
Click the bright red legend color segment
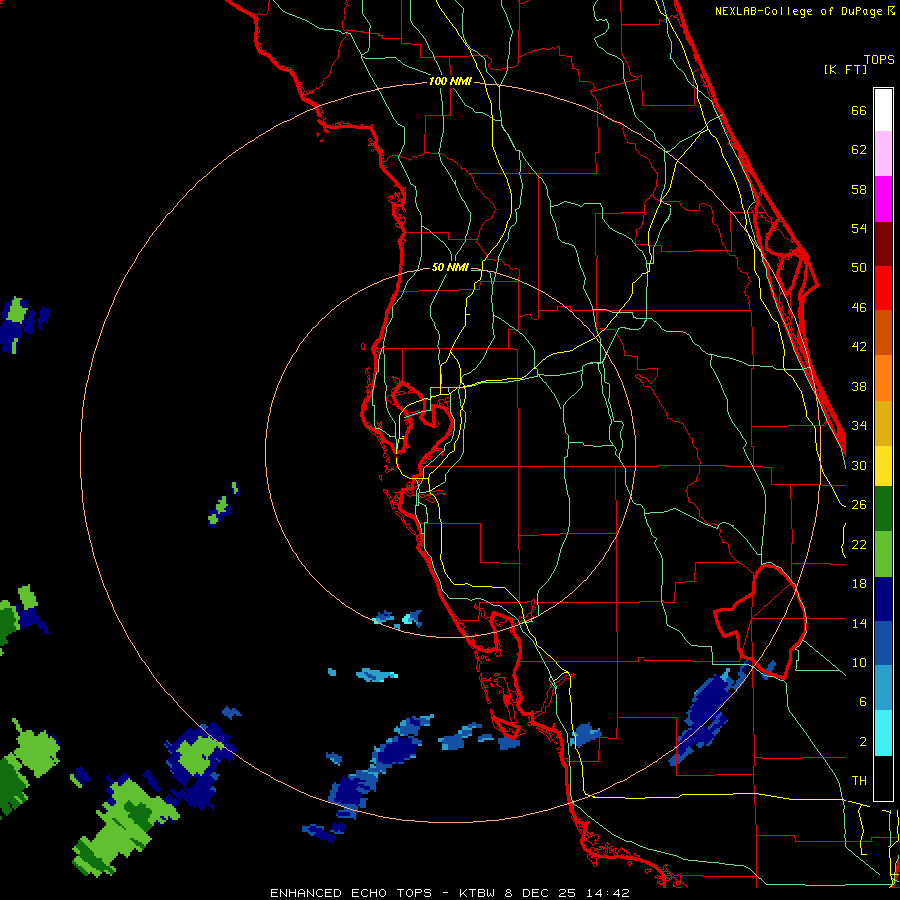pyautogui.click(x=883, y=288)
